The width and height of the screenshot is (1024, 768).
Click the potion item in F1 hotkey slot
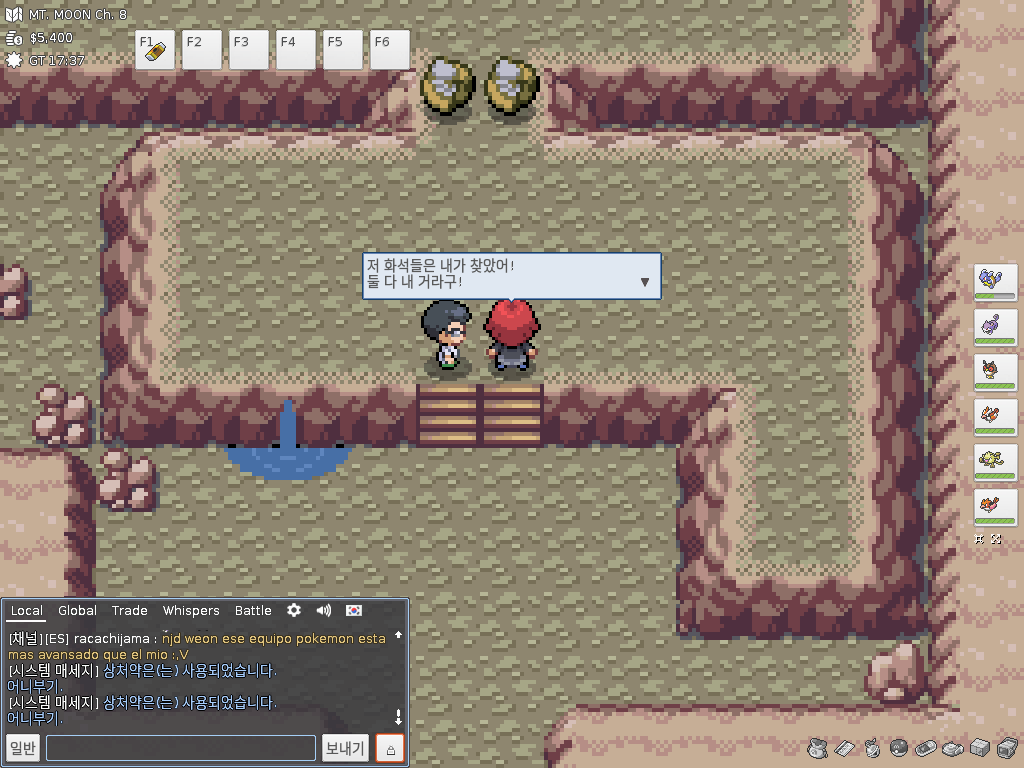pos(154,51)
